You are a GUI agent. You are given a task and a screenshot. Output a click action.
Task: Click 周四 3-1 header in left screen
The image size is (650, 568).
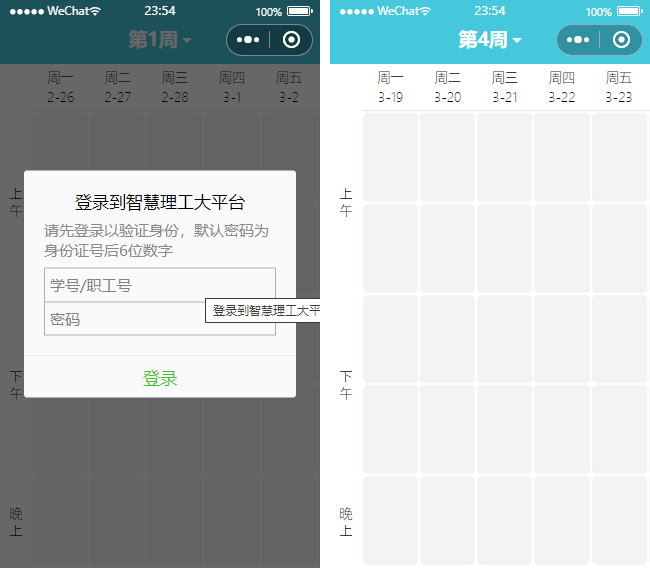(232, 87)
